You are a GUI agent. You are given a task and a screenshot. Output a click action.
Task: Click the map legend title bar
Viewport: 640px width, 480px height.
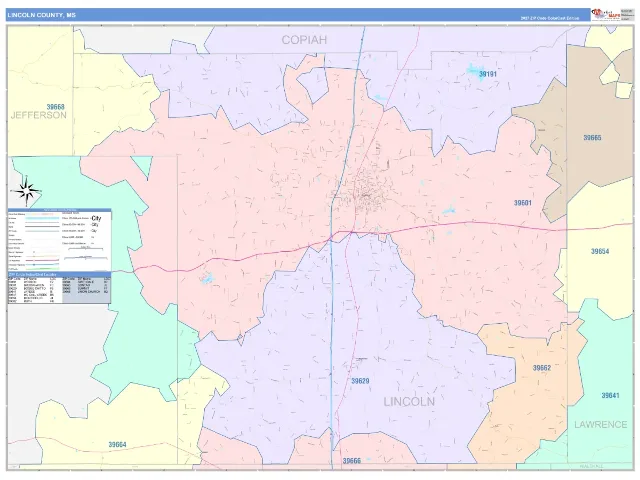click(x=60, y=210)
